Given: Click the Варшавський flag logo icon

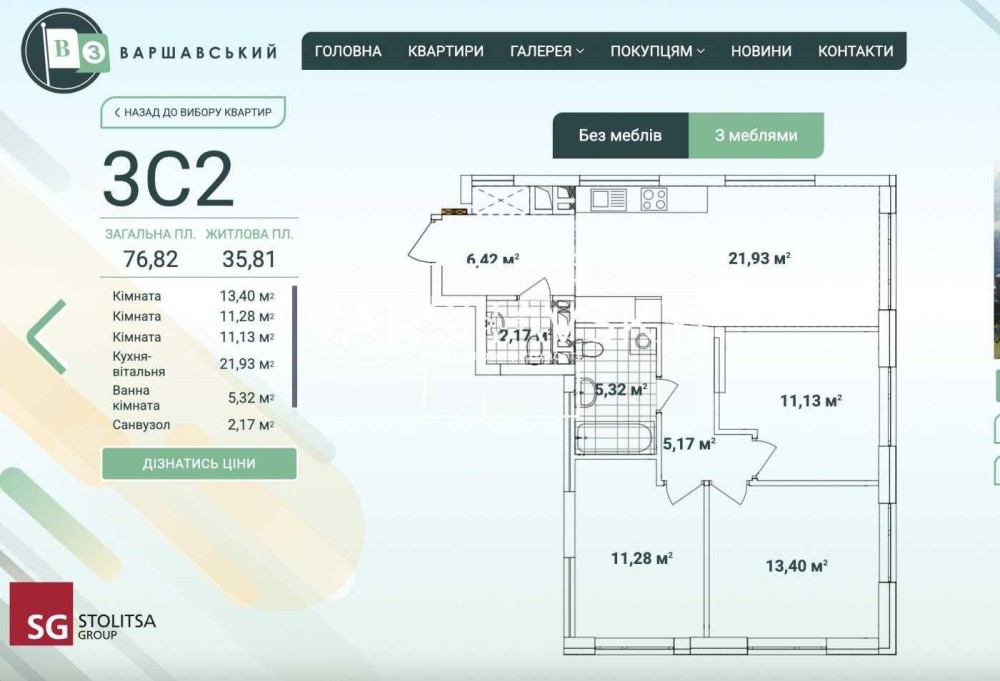Looking at the screenshot, I should [x=62, y=50].
